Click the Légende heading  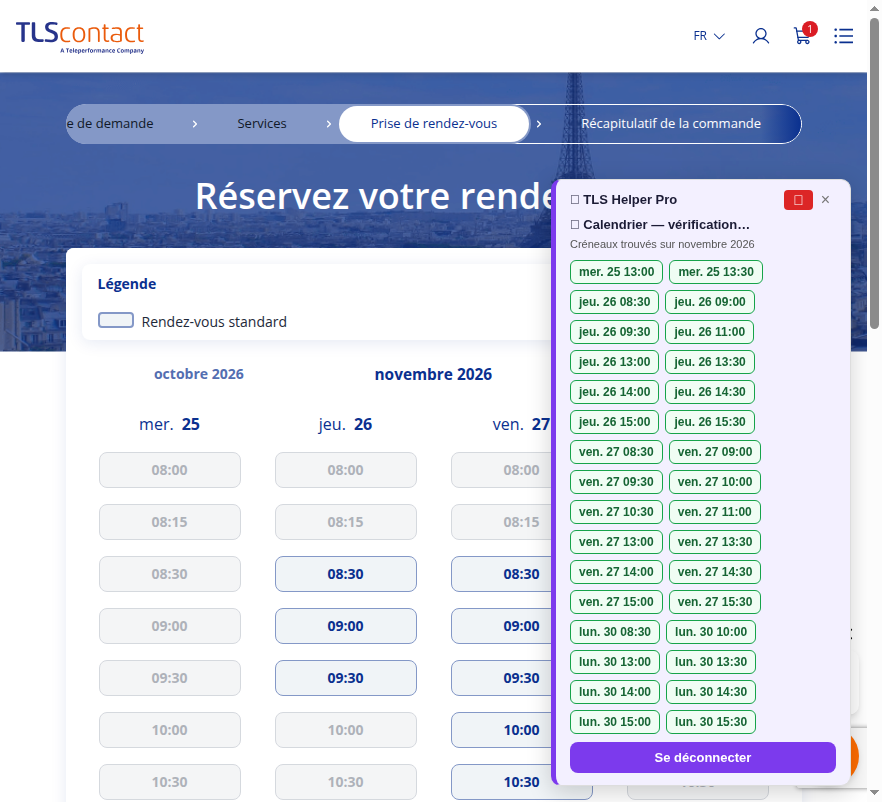coord(127,284)
